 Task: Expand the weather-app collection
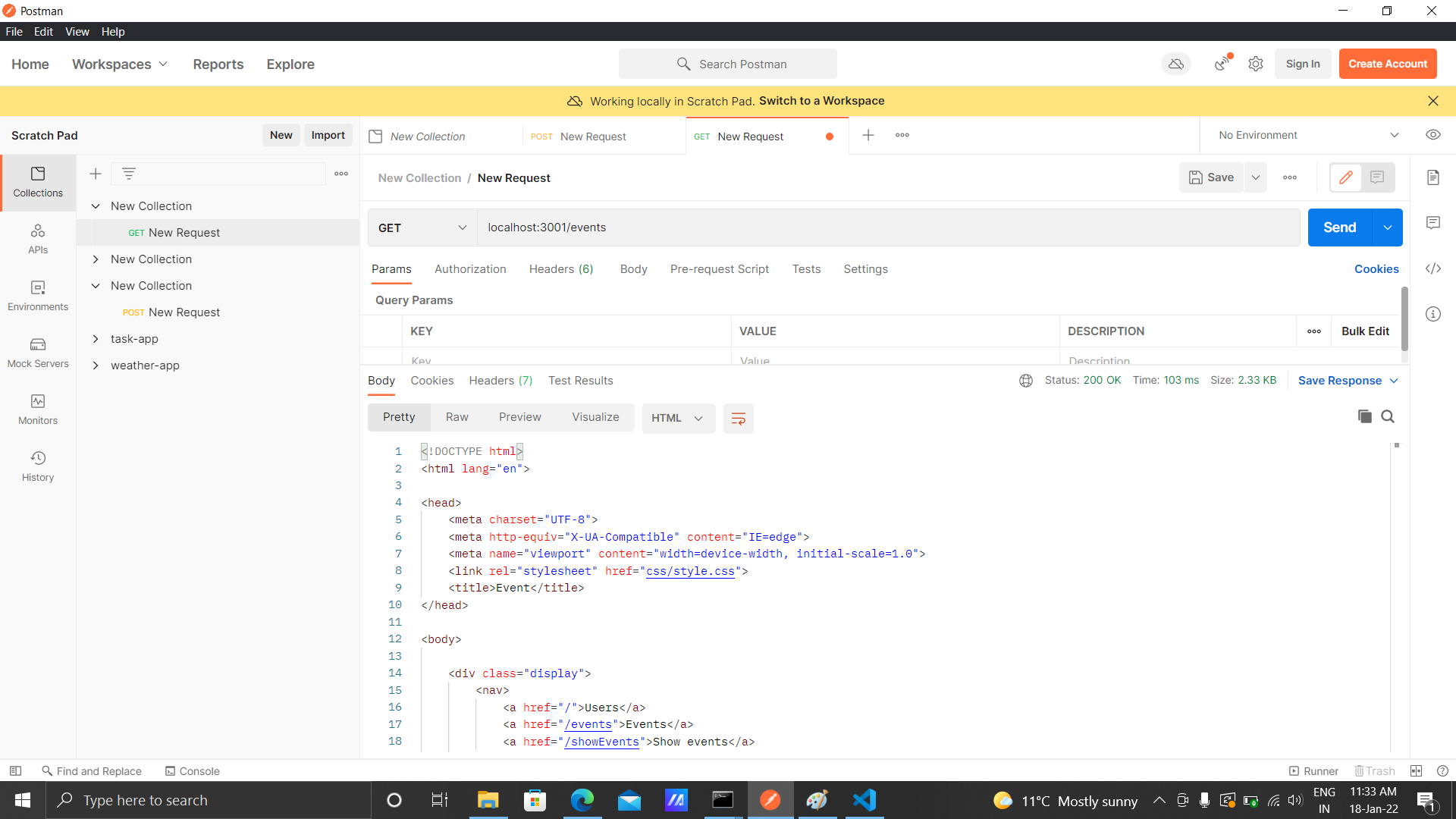click(96, 366)
